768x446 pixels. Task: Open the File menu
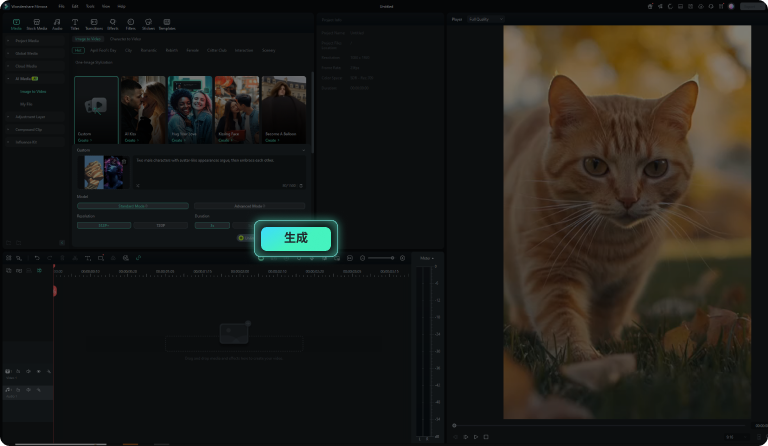[x=61, y=6]
